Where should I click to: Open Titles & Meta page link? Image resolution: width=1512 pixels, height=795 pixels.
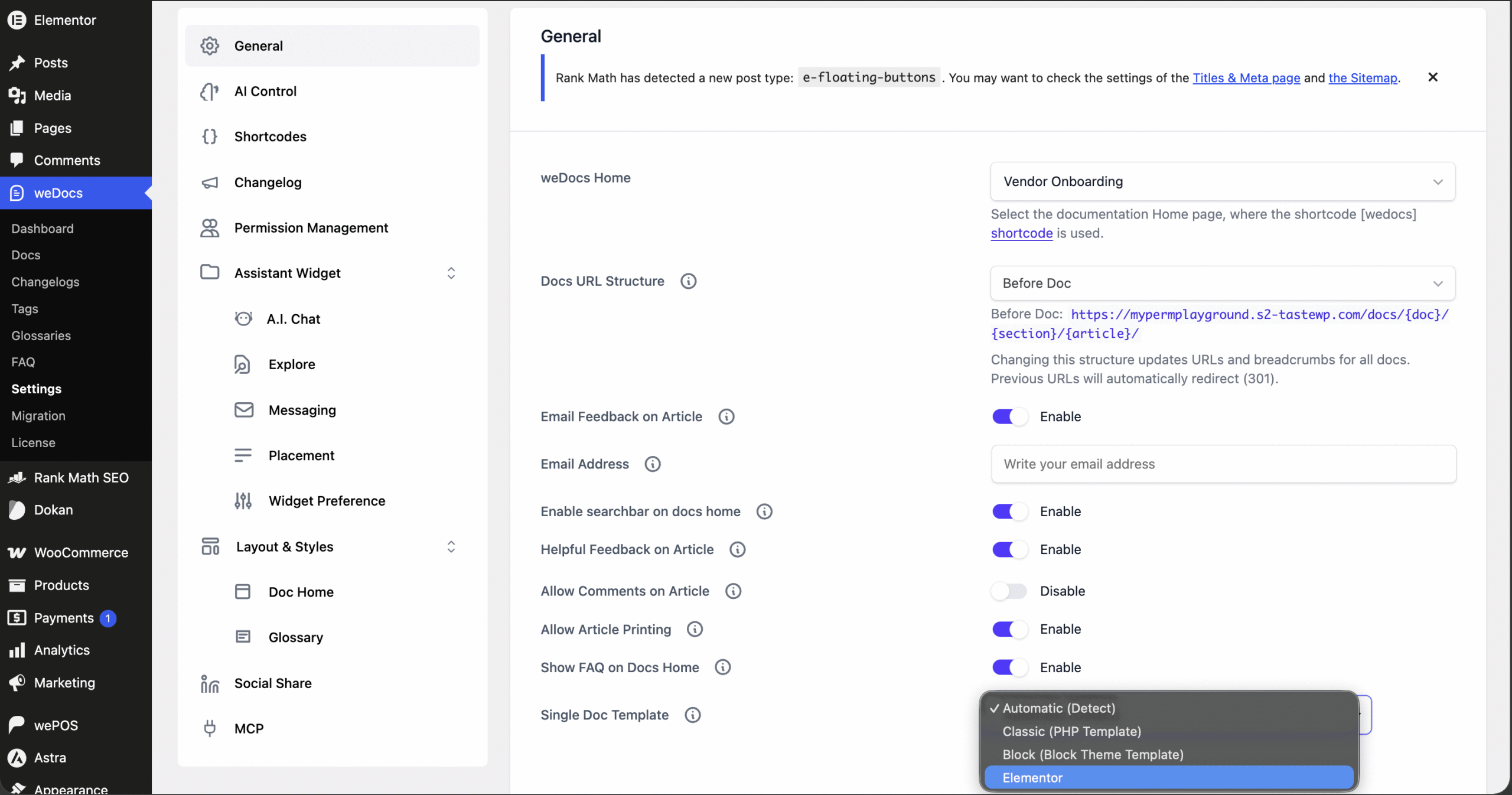pyautogui.click(x=1246, y=78)
